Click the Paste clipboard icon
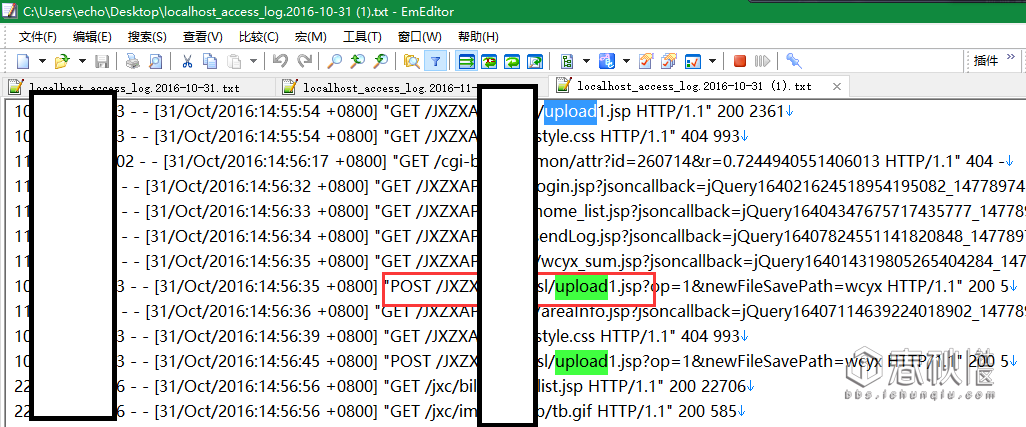 [x=233, y=61]
